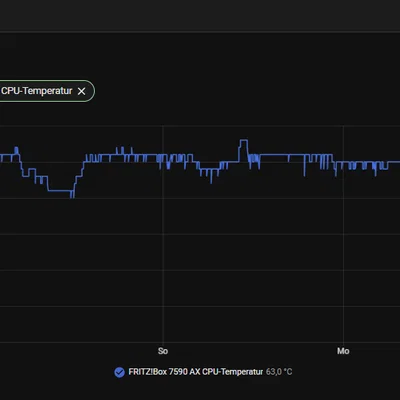Viewport: 400px width, 400px height.
Task: Click the 63,0 °C value in the legend
Action: point(279,372)
